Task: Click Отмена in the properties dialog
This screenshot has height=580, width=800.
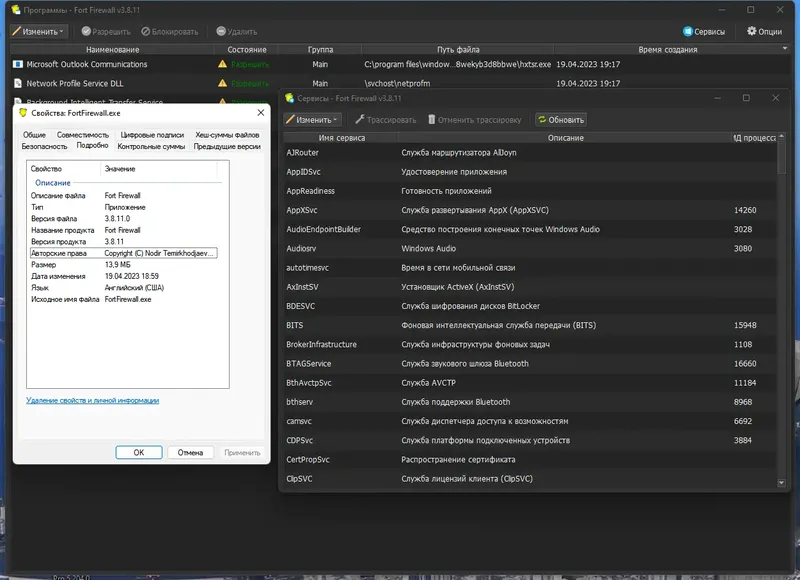Action: 190,452
